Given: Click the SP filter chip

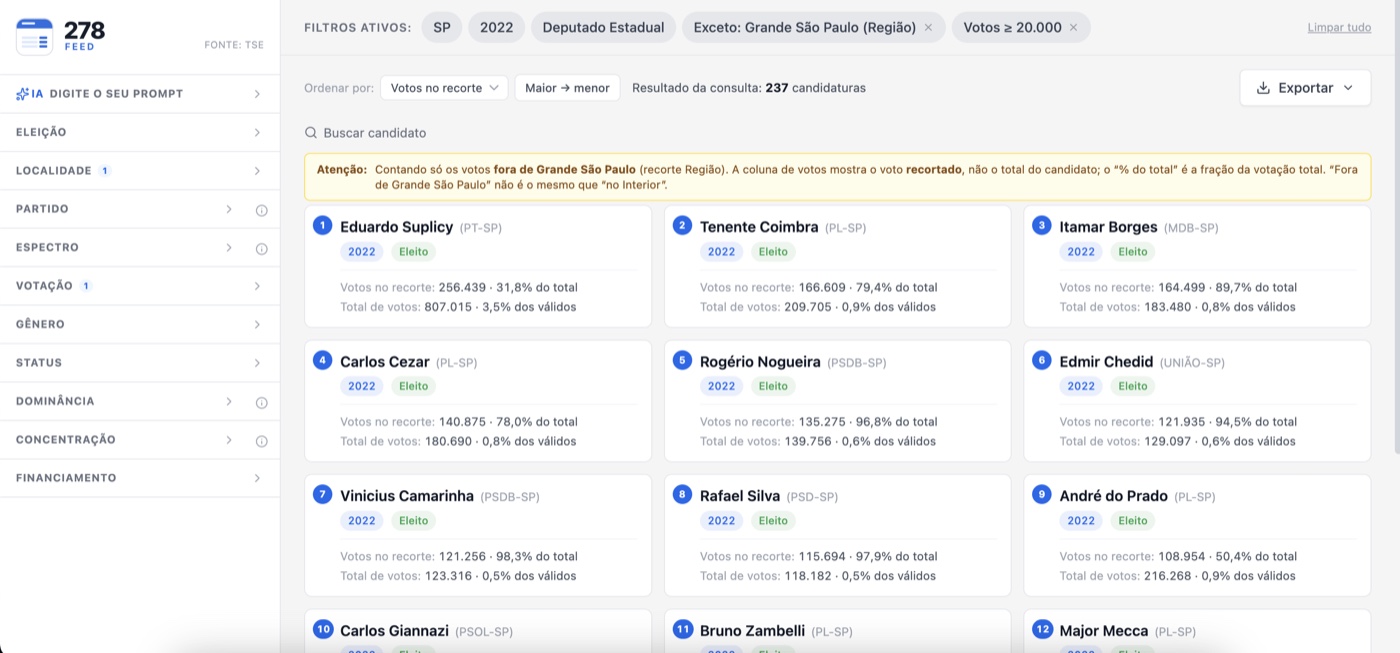Looking at the screenshot, I should pos(442,28).
